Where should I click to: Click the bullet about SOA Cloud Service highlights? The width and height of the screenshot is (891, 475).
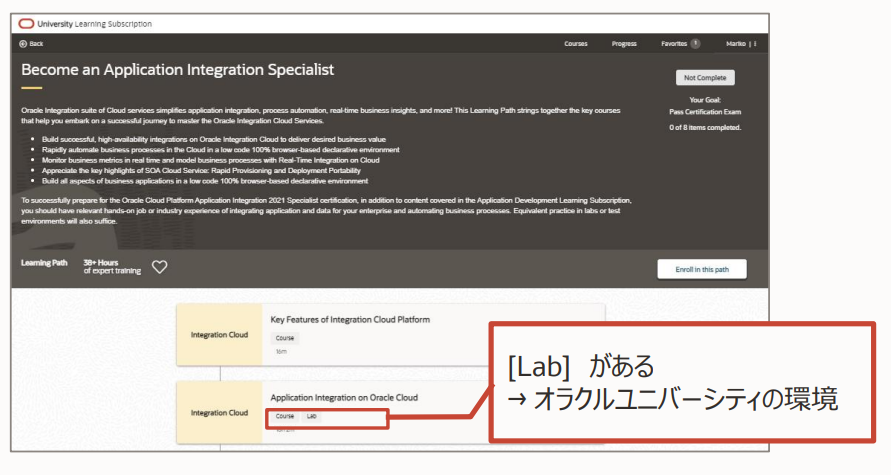click(201, 170)
